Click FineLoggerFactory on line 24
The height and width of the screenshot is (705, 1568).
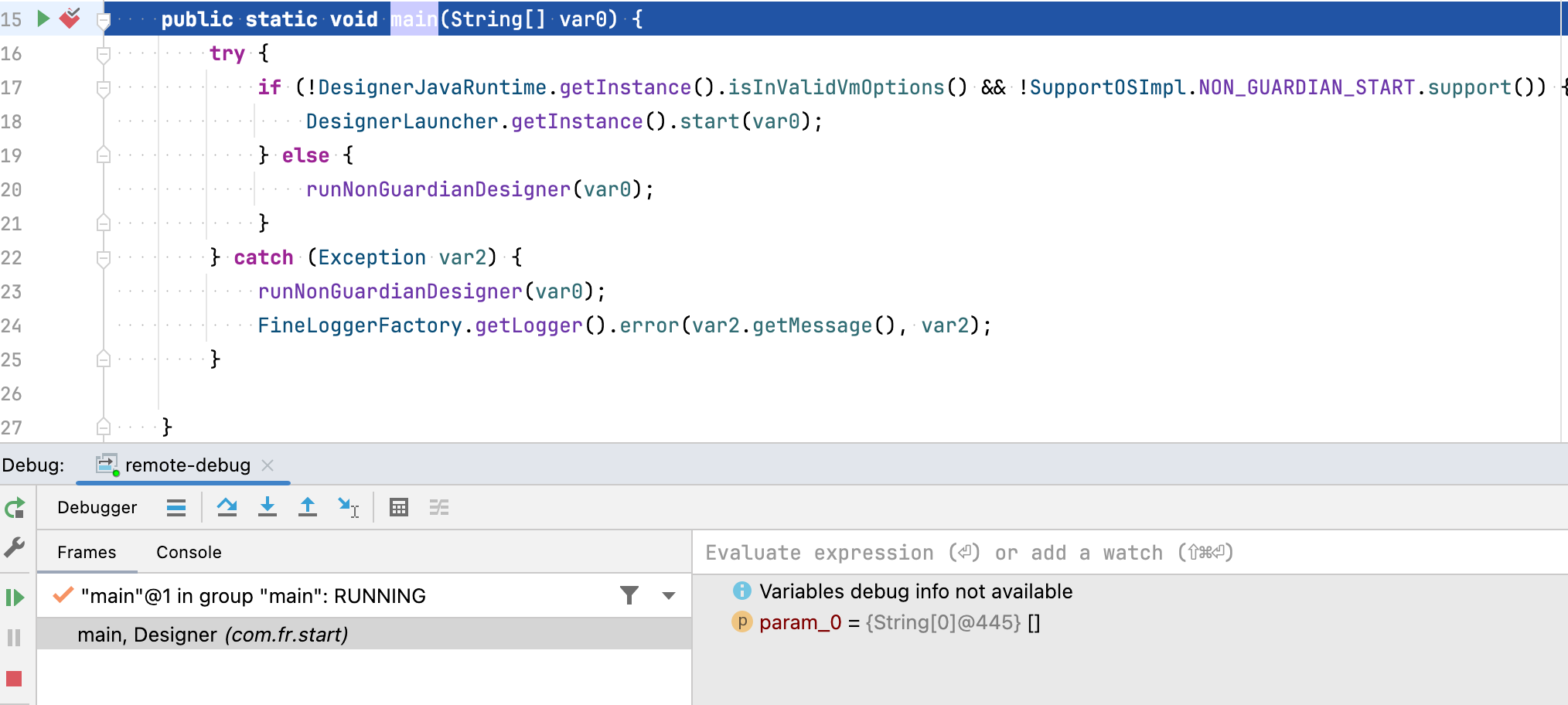tap(360, 325)
